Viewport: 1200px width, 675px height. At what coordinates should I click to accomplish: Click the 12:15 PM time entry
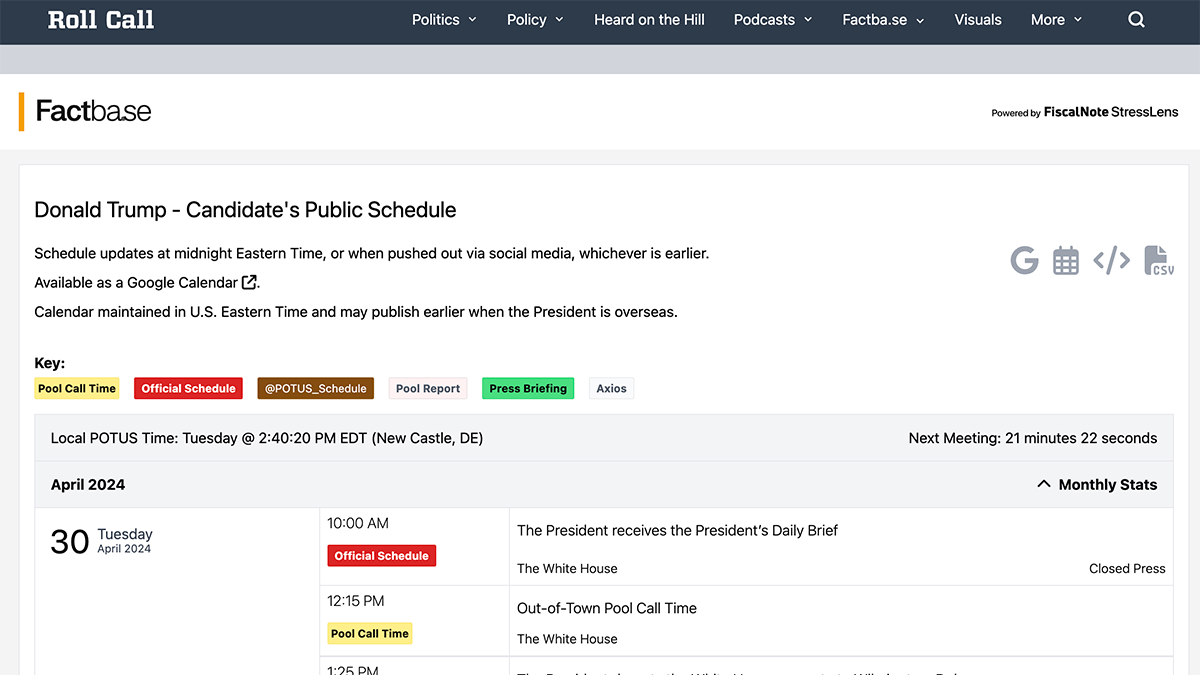(356, 601)
